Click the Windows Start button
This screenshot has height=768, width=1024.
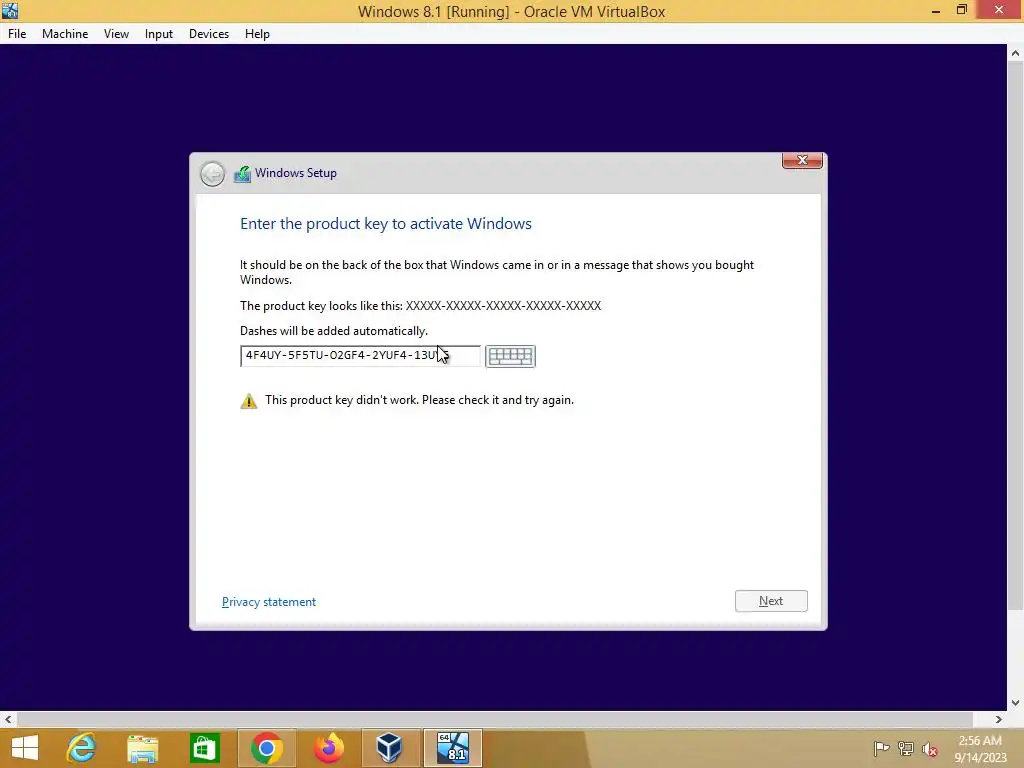[25, 748]
